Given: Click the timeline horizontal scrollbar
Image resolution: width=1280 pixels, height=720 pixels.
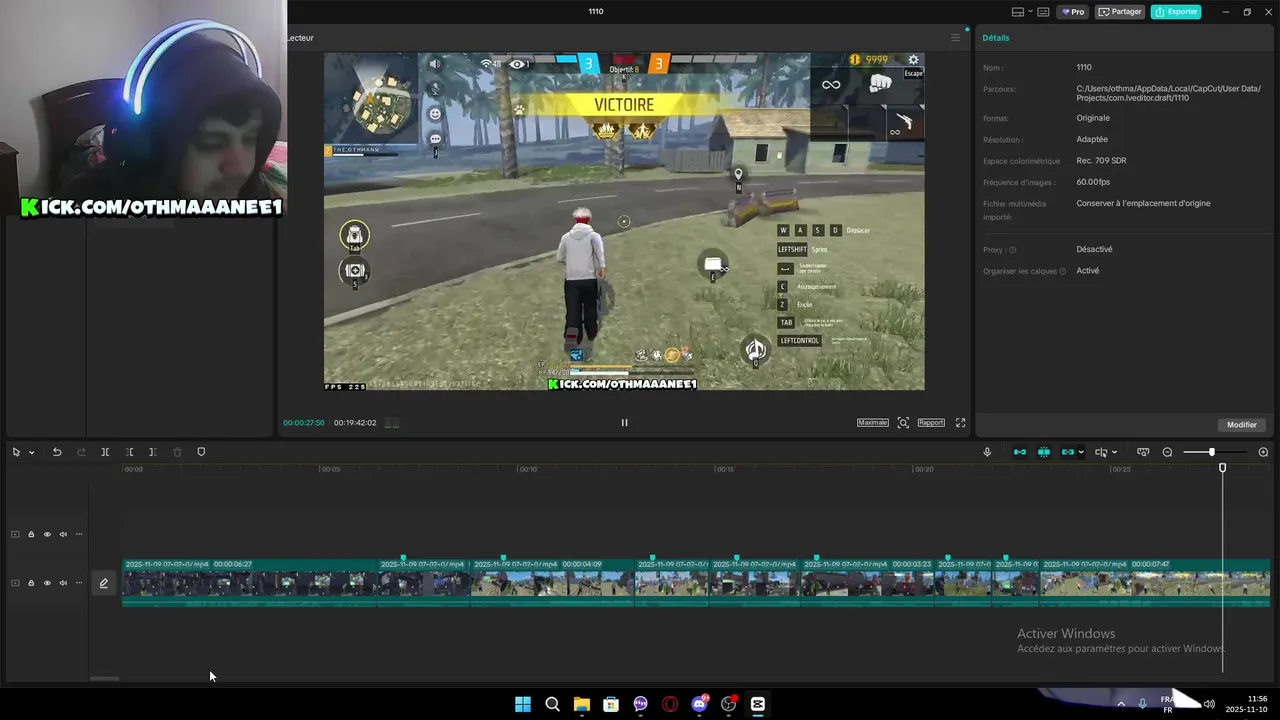Looking at the screenshot, I should point(104,678).
